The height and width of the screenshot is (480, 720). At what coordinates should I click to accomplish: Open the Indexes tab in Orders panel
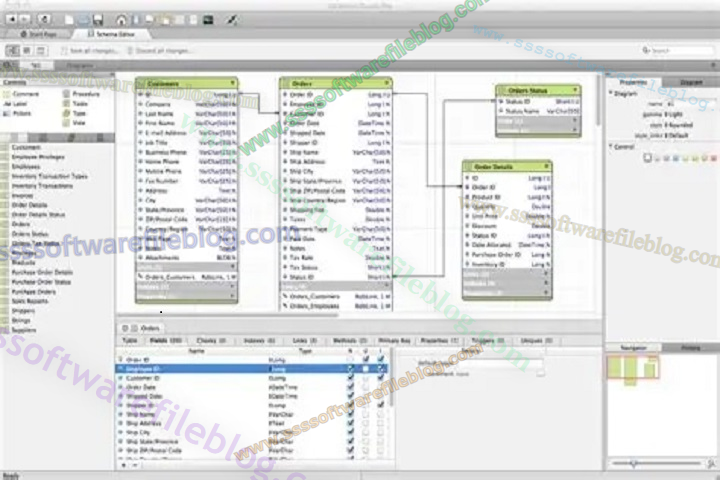tap(259, 340)
